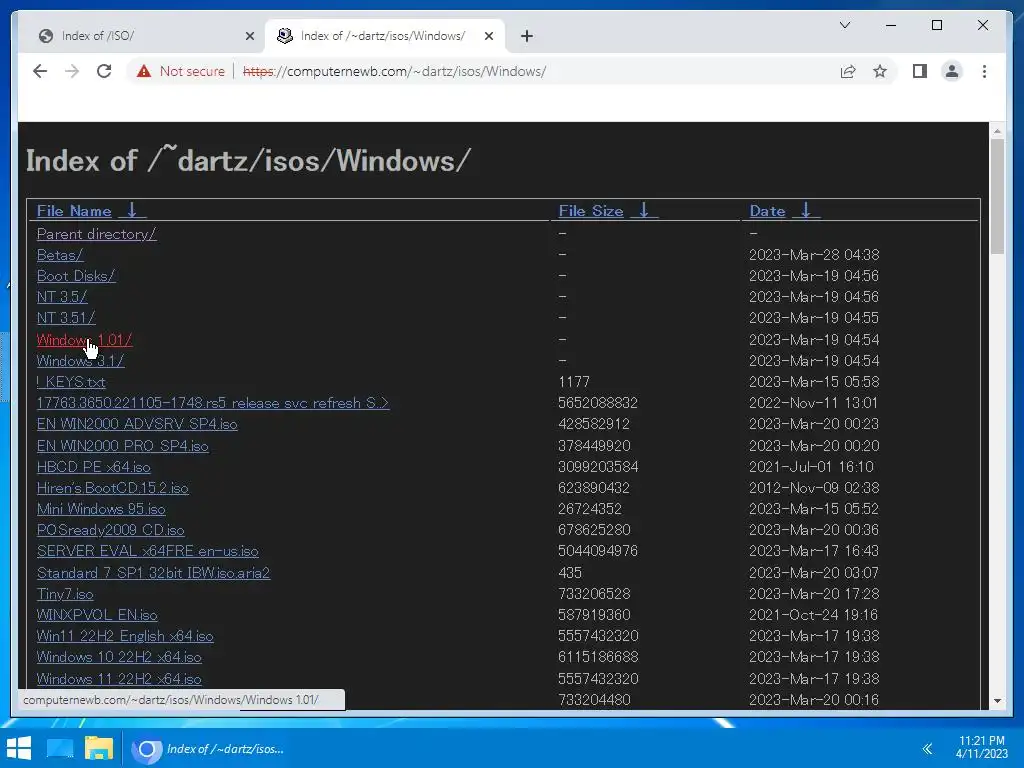
Task: Open the browser three-dot menu
Action: pos(984,71)
